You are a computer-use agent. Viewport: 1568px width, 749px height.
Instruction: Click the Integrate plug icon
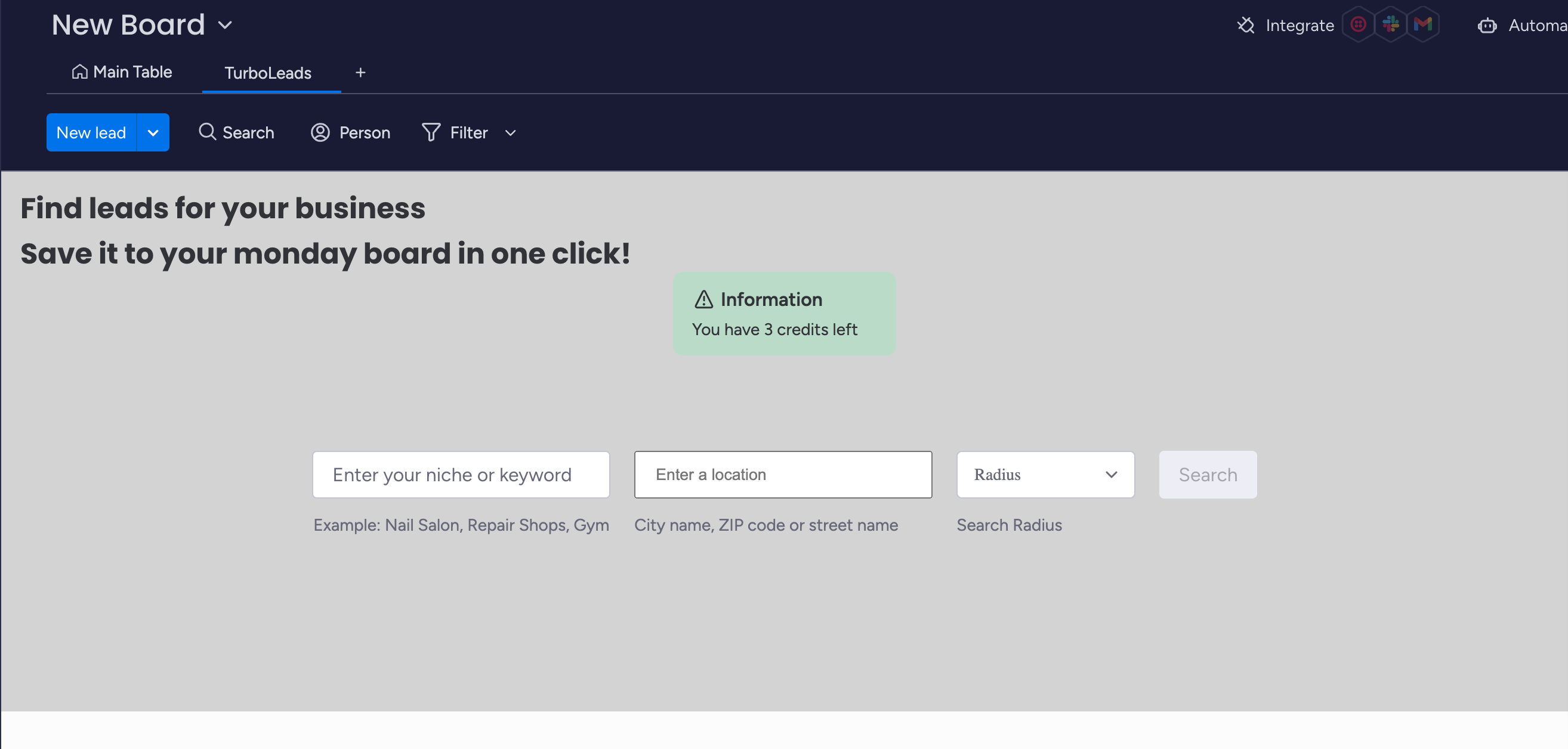(1245, 25)
